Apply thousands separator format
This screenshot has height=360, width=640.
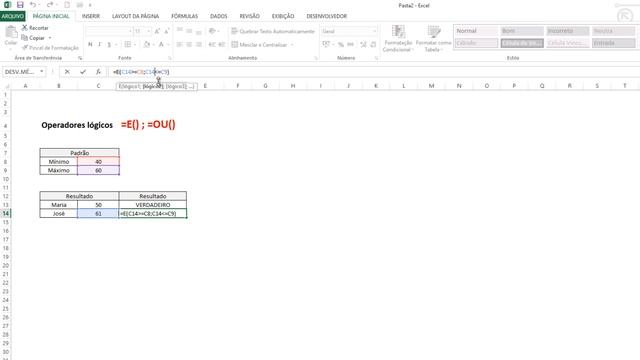(351, 44)
